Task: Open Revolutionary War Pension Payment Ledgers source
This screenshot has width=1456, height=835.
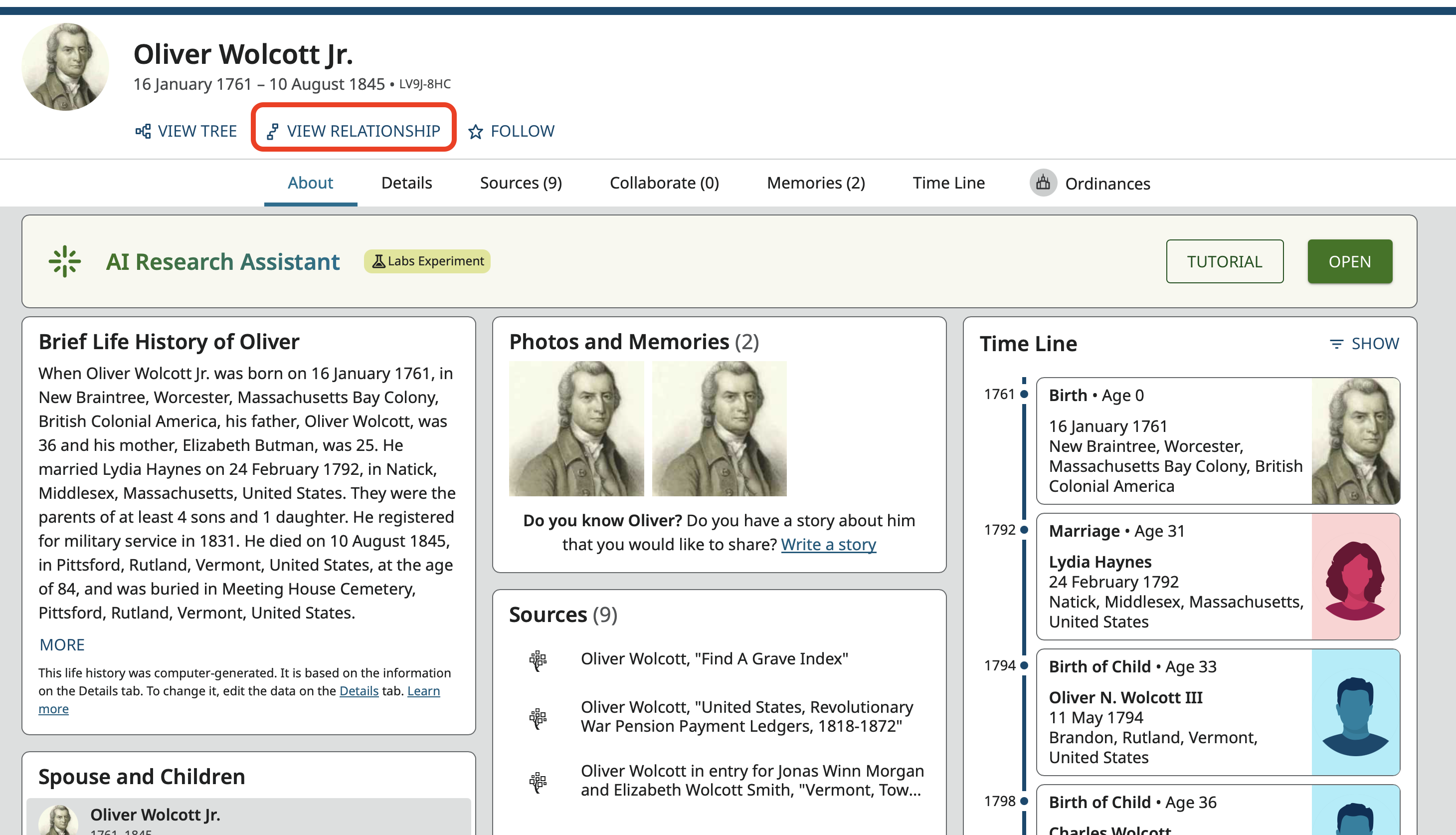Action: pos(747,717)
